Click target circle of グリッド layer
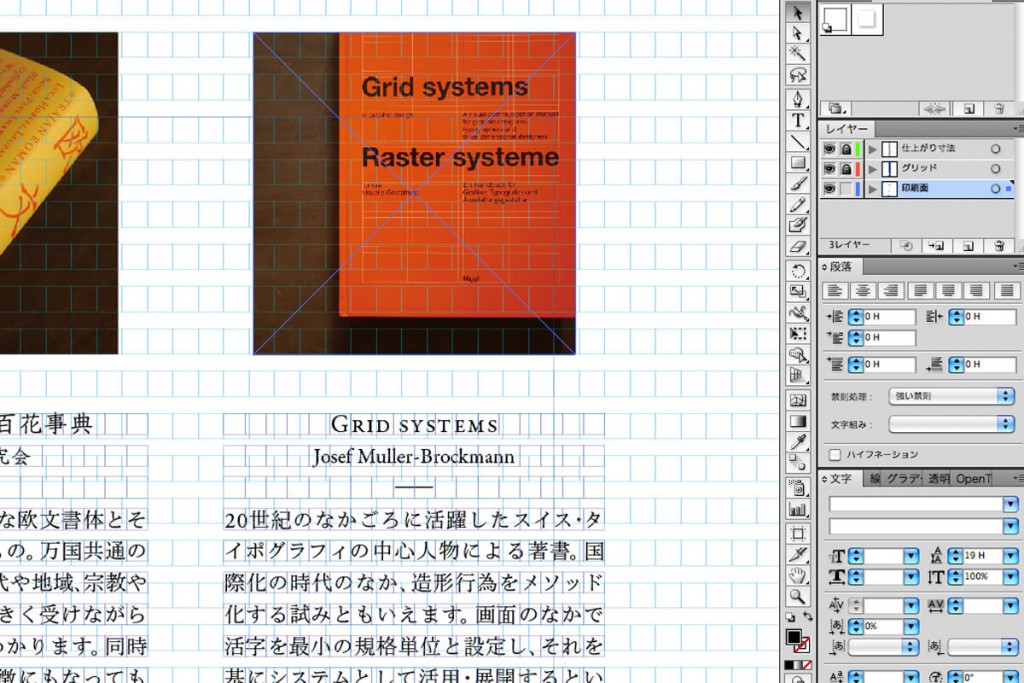 click(995, 168)
